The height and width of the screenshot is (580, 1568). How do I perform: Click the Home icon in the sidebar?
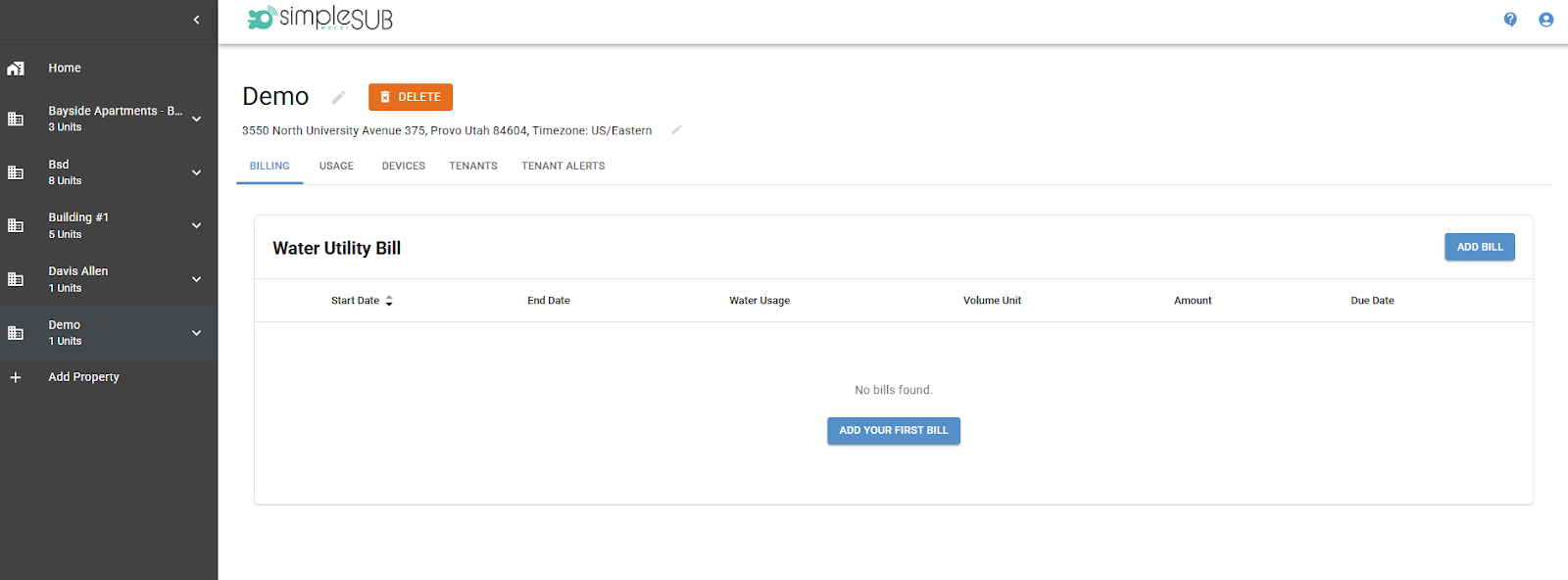pos(16,69)
